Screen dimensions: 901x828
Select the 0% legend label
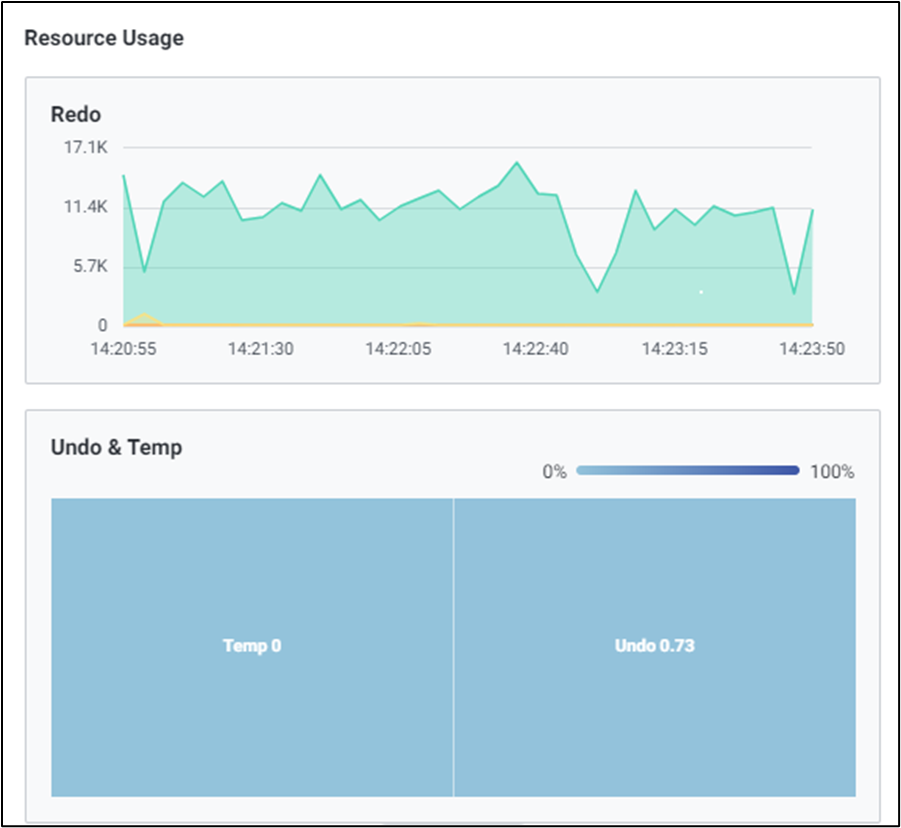554,472
